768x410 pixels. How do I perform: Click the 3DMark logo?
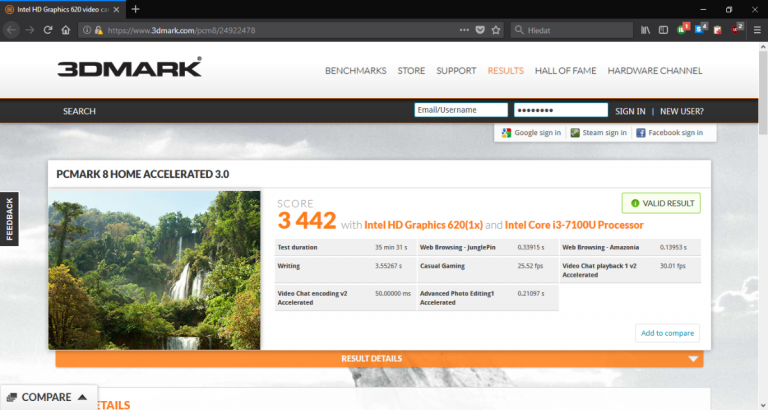tap(129, 68)
